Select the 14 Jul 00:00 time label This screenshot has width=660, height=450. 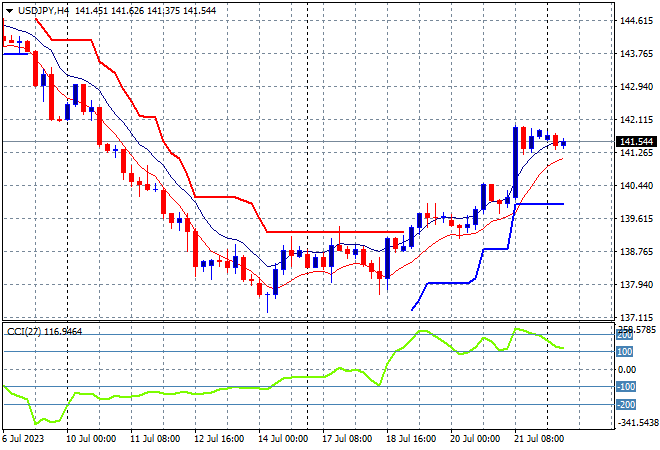tap(283, 439)
